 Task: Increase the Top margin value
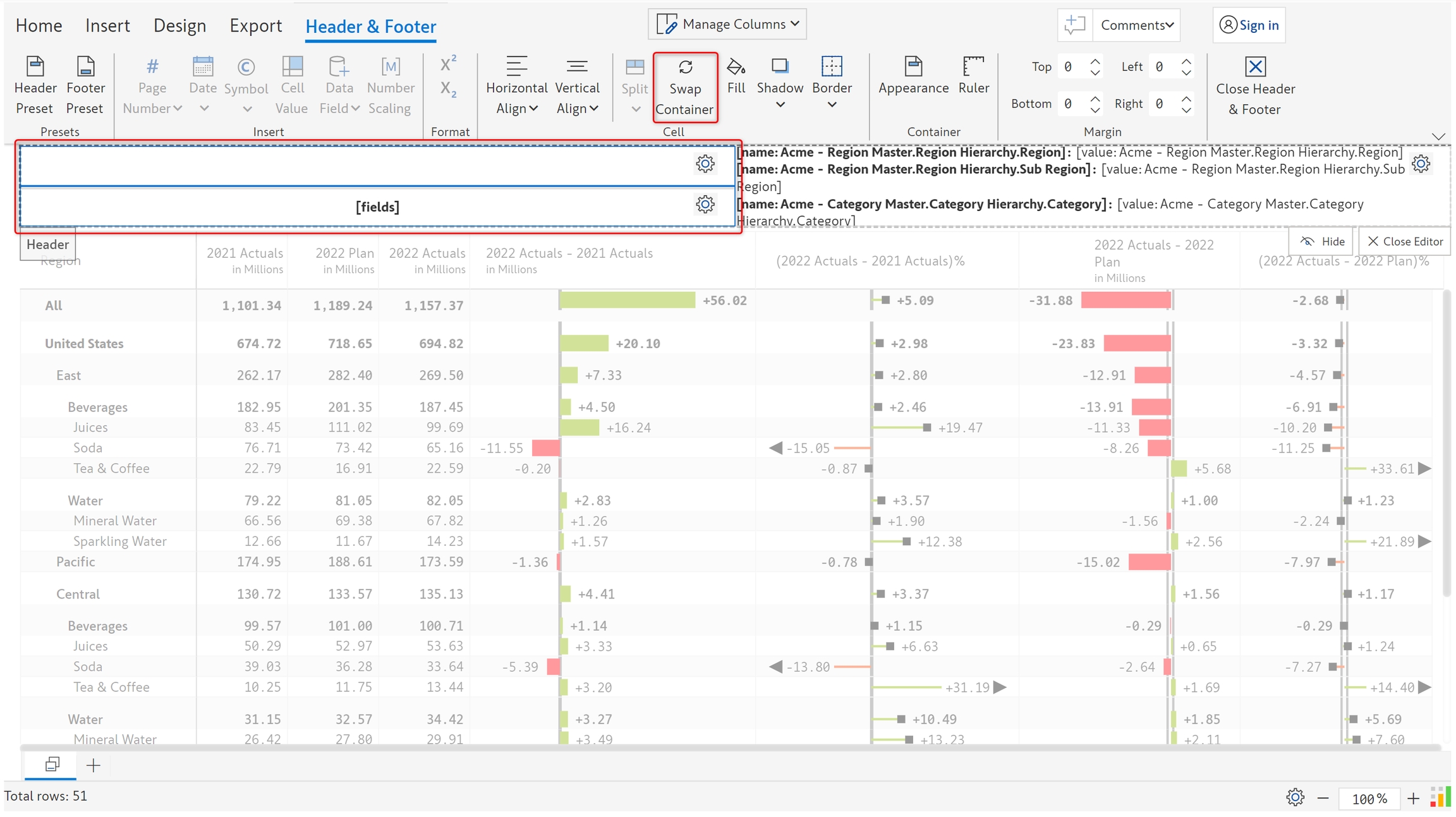tap(1095, 62)
